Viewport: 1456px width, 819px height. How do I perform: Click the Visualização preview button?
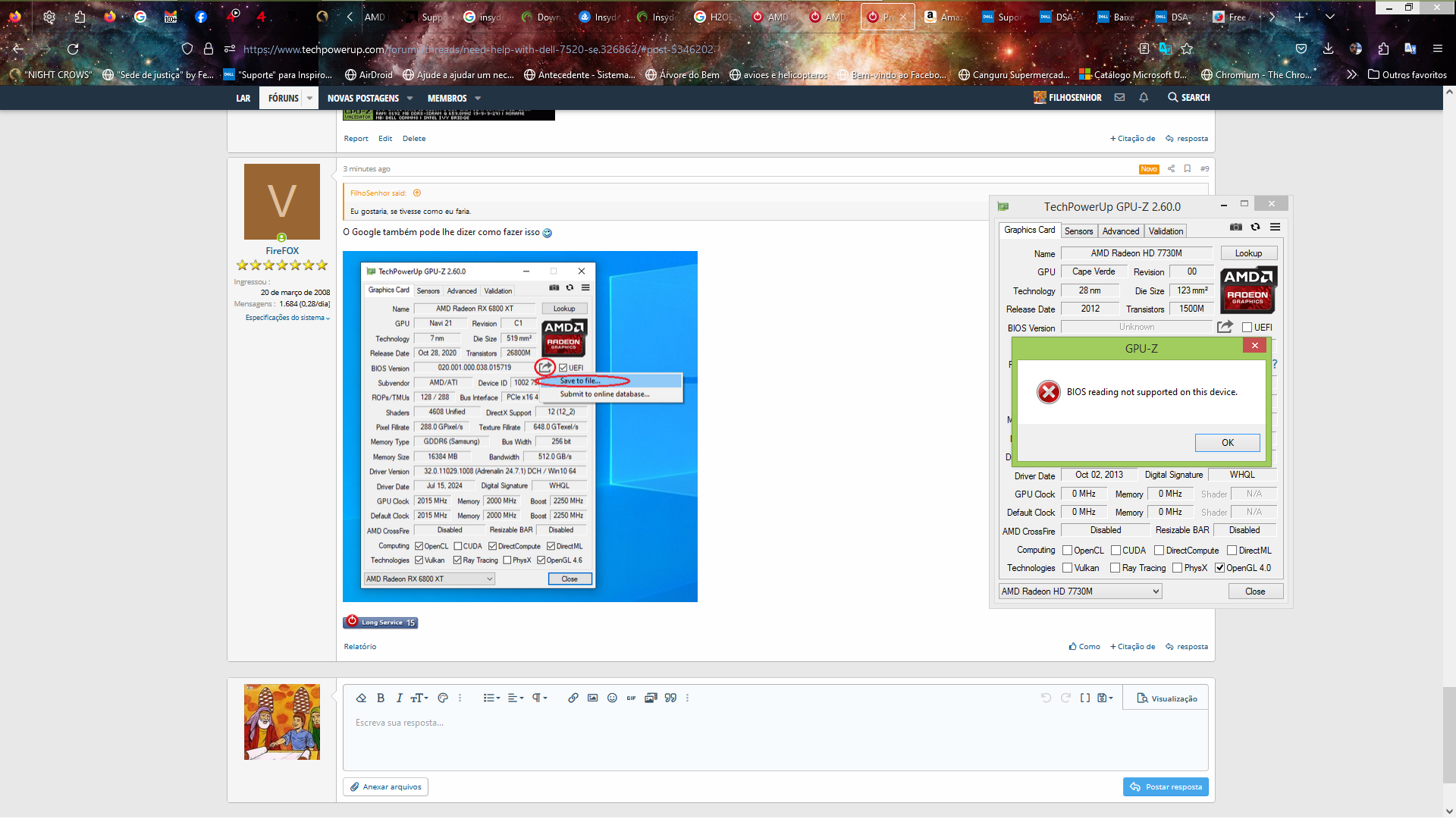pos(1166,698)
